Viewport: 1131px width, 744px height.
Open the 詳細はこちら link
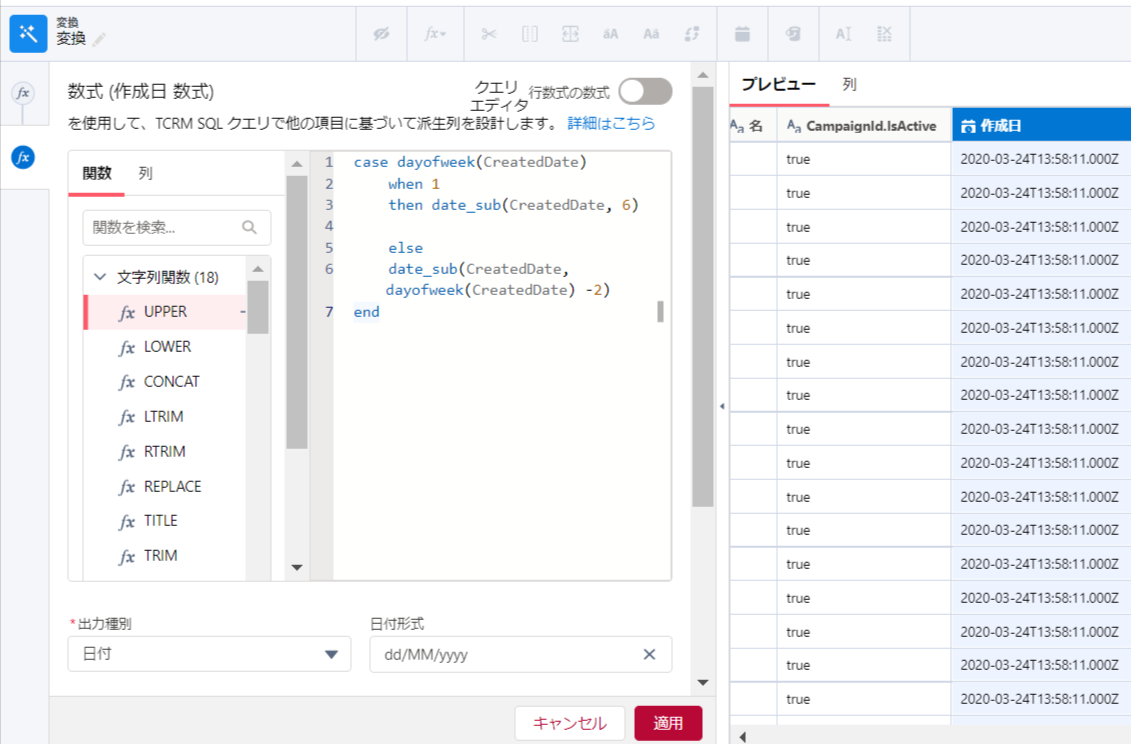611,124
